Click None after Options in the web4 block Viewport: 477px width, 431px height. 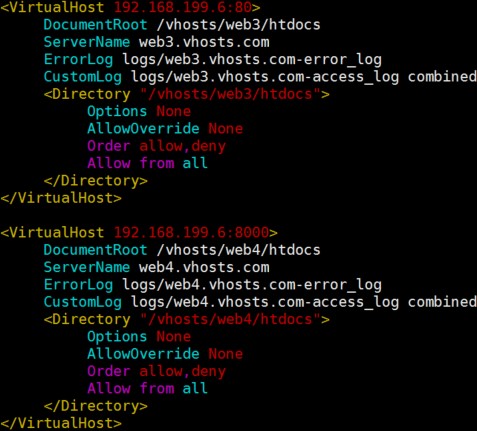coord(174,337)
